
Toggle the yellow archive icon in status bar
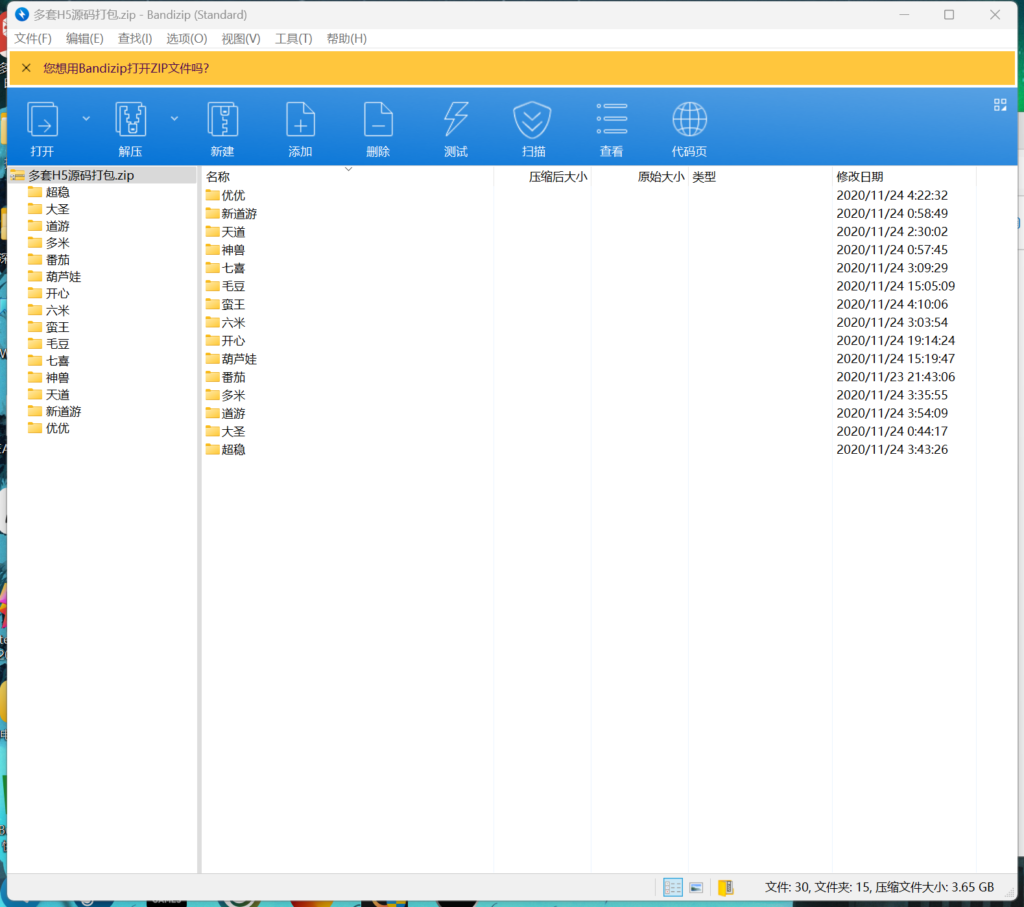tap(725, 887)
